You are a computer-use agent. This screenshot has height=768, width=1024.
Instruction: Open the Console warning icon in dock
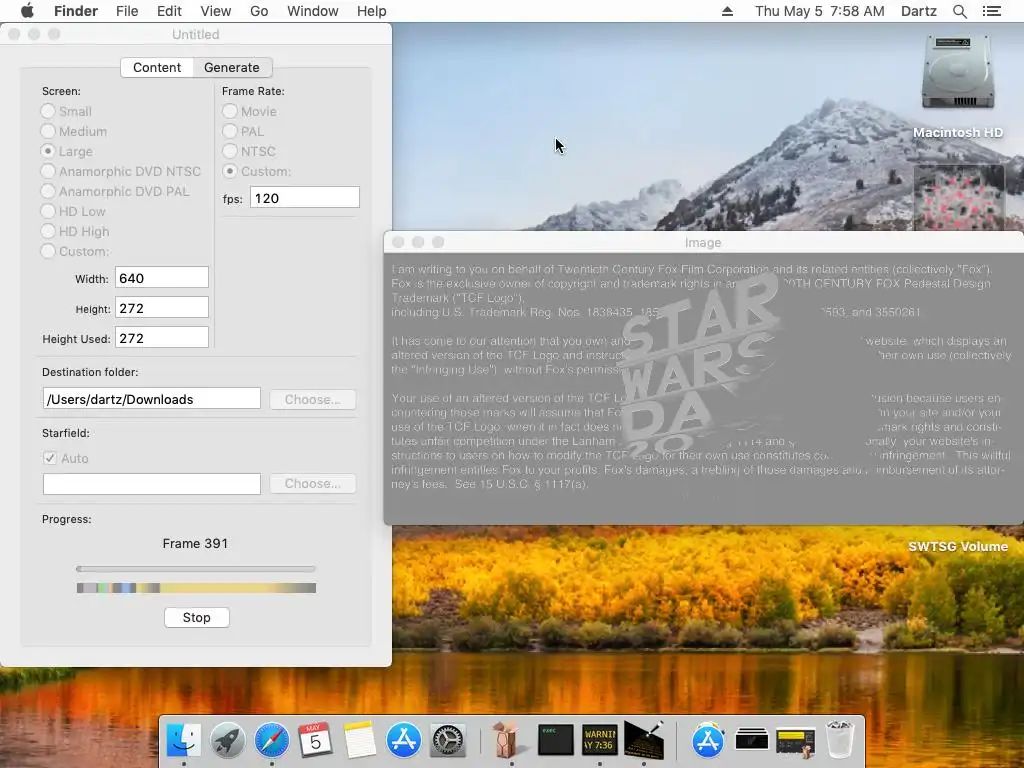coord(600,740)
